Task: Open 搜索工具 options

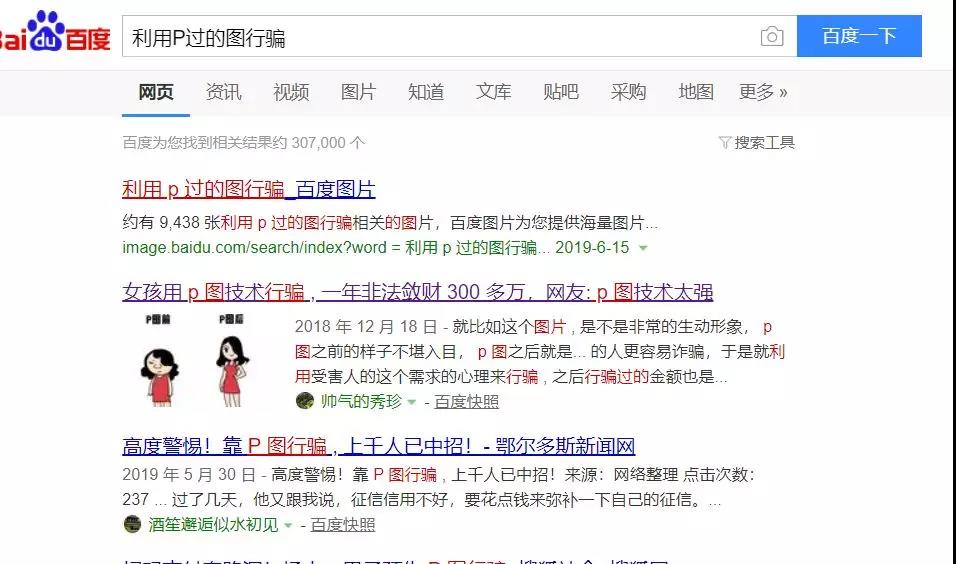Action: tap(765, 143)
